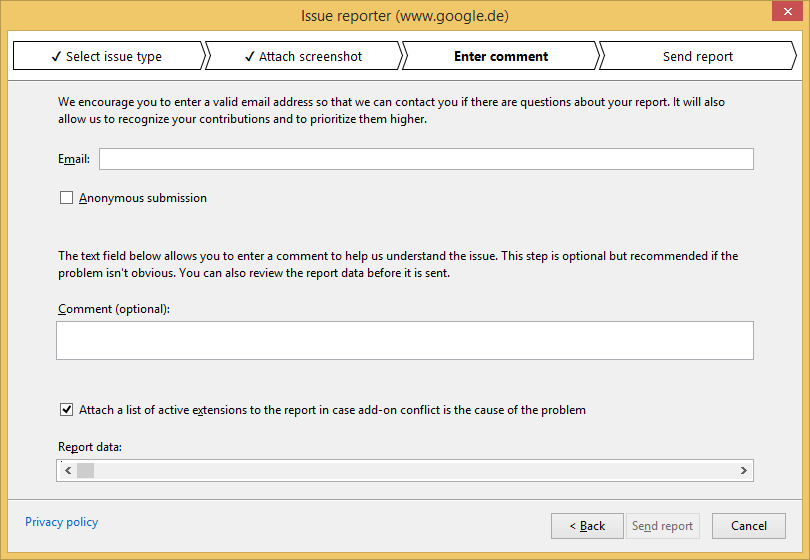Viewport: 810px width, 560px height.
Task: Go to the Attach screenshot step
Action: point(304,56)
